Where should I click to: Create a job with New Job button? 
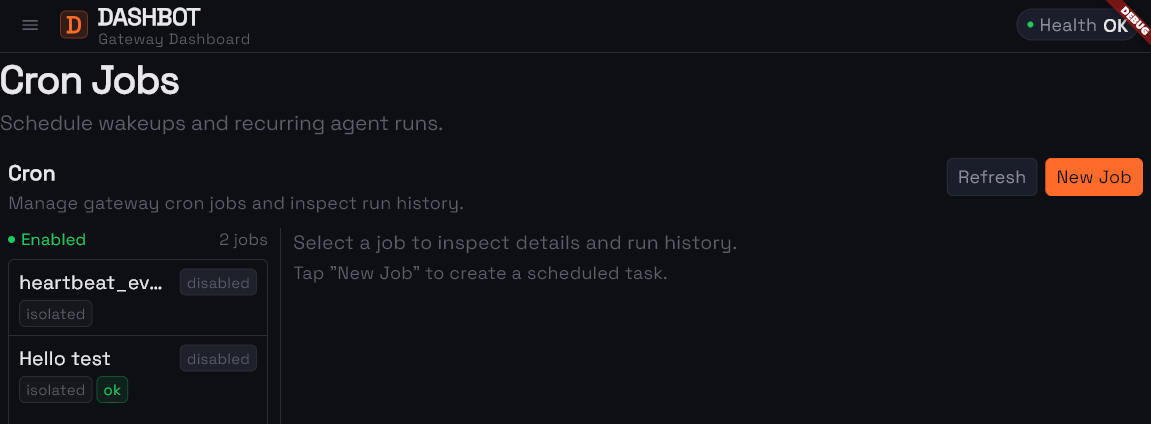click(x=1093, y=177)
